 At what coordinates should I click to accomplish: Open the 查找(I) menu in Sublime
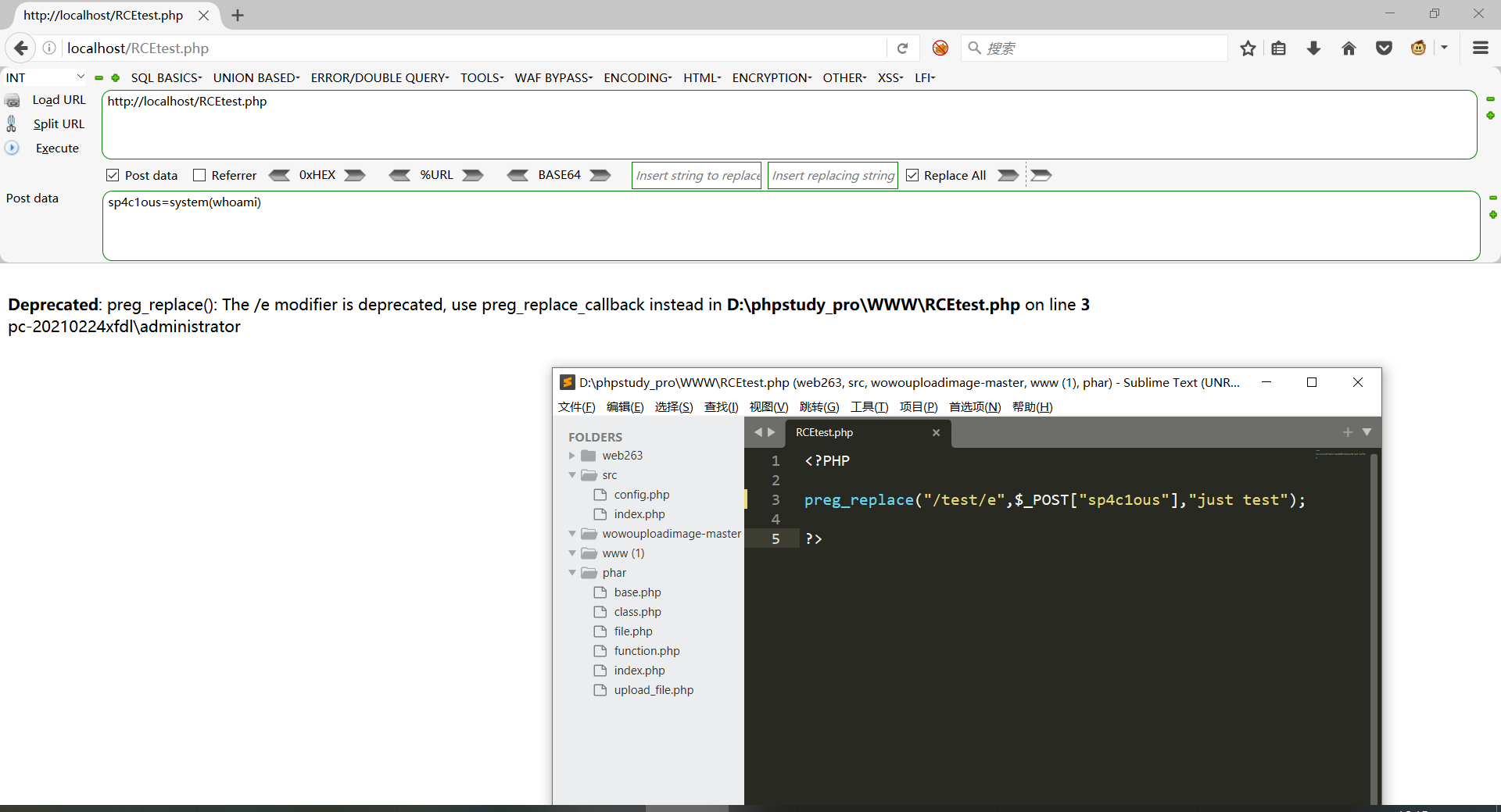click(x=722, y=406)
